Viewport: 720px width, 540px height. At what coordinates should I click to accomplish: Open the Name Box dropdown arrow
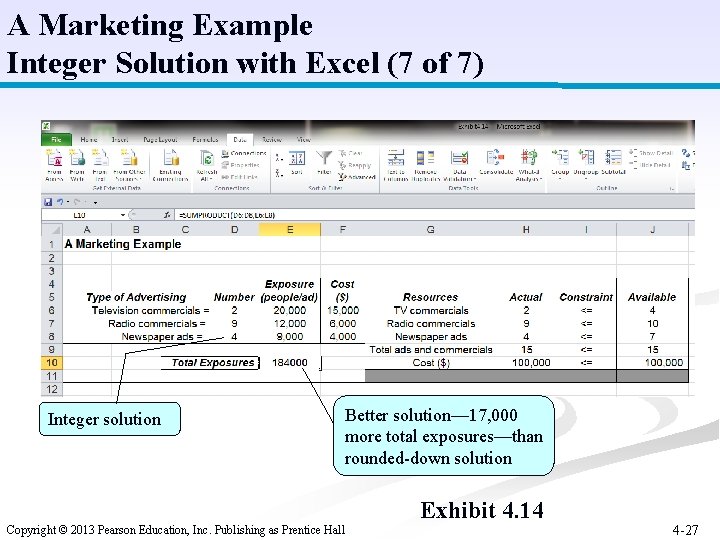[123, 215]
